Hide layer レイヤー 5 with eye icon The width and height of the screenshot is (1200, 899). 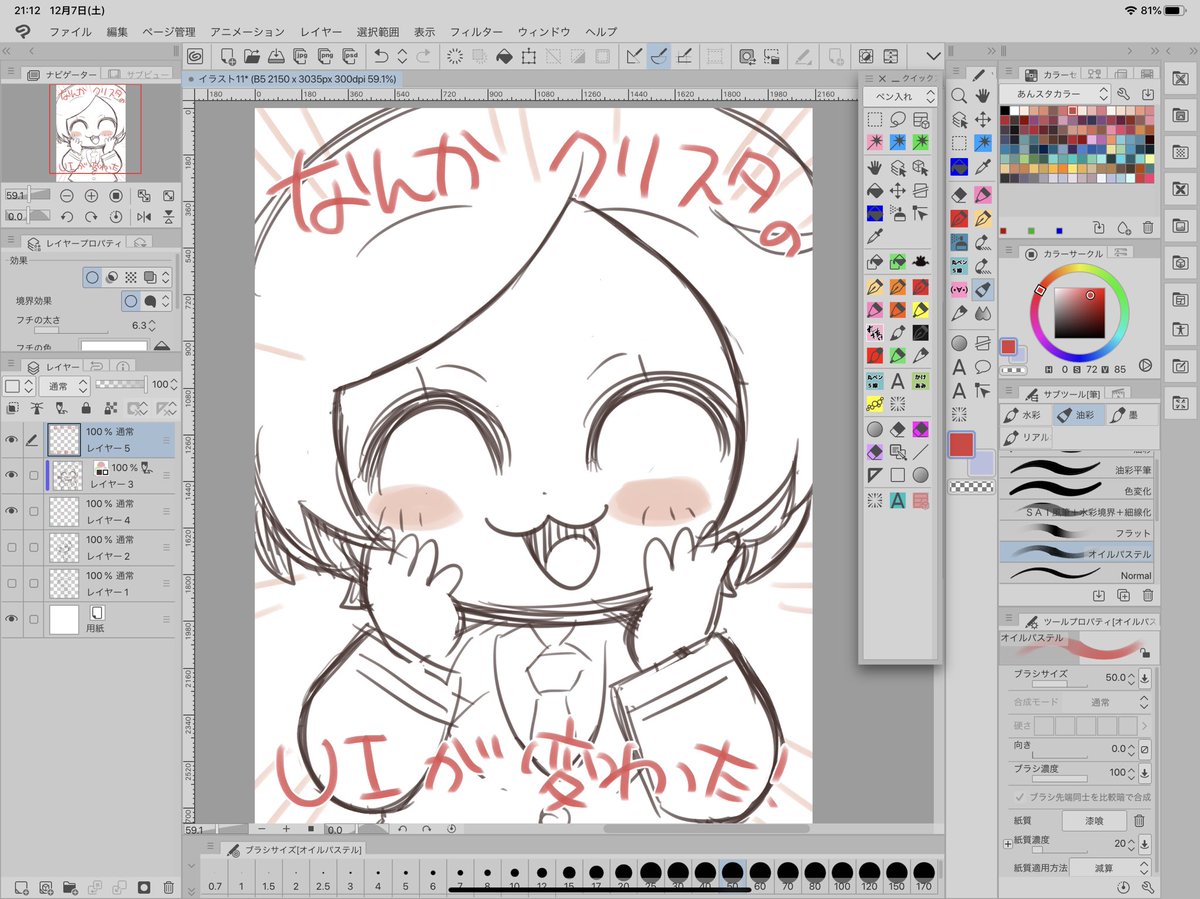pyautogui.click(x=12, y=440)
